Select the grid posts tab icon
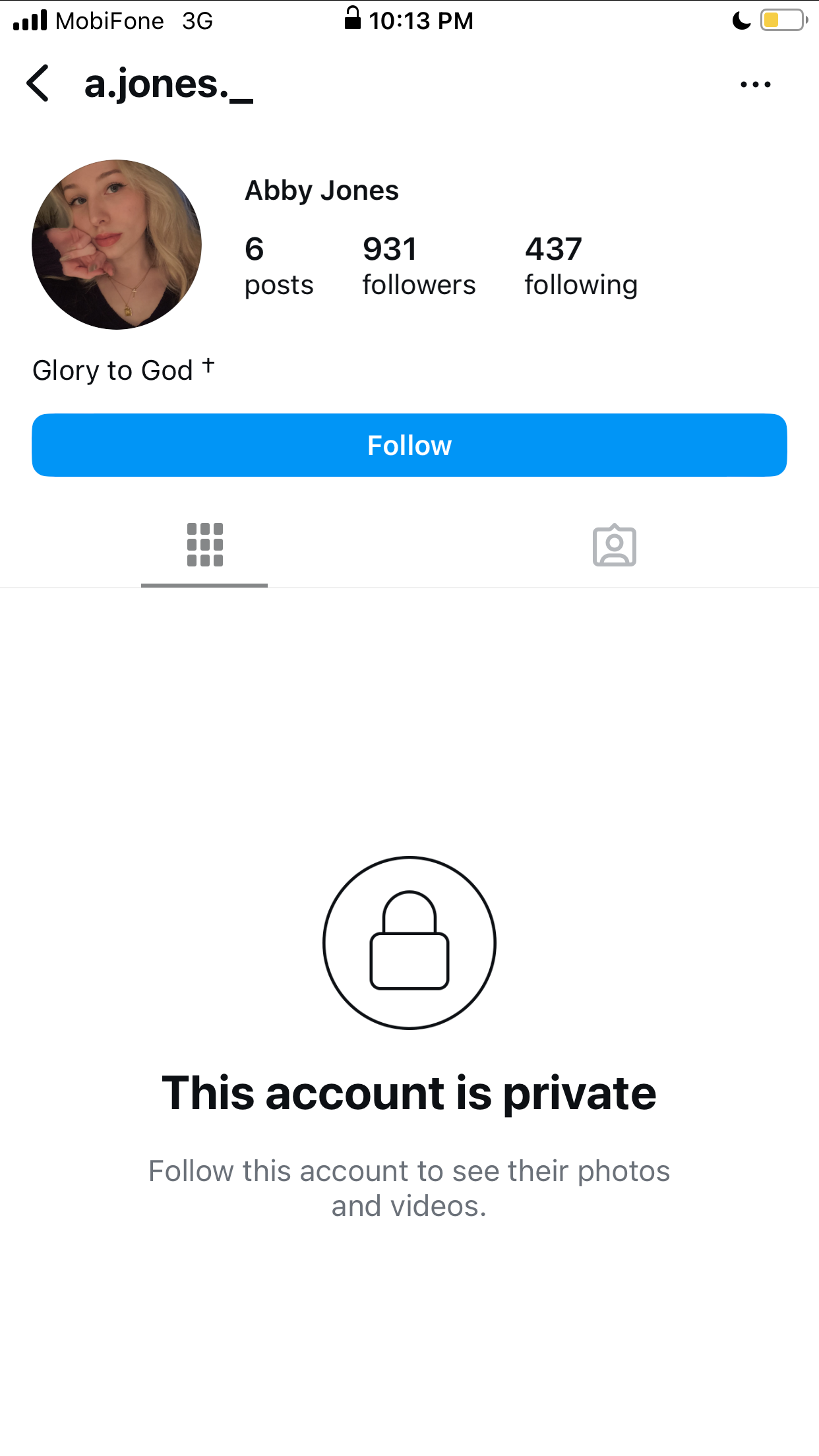The height and width of the screenshot is (1456, 819). tap(204, 545)
